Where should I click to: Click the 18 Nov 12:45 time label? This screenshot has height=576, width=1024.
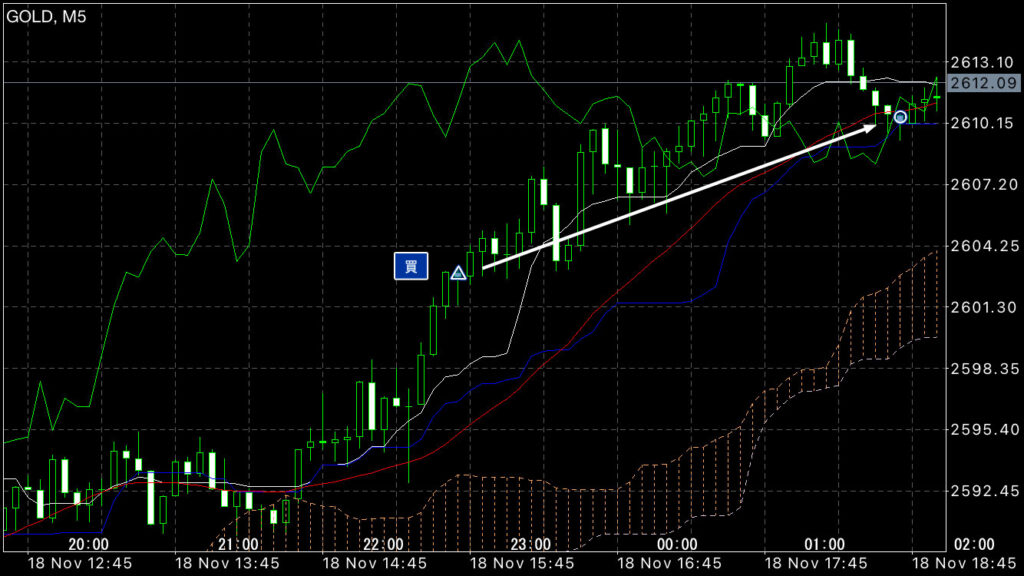[x=80, y=564]
